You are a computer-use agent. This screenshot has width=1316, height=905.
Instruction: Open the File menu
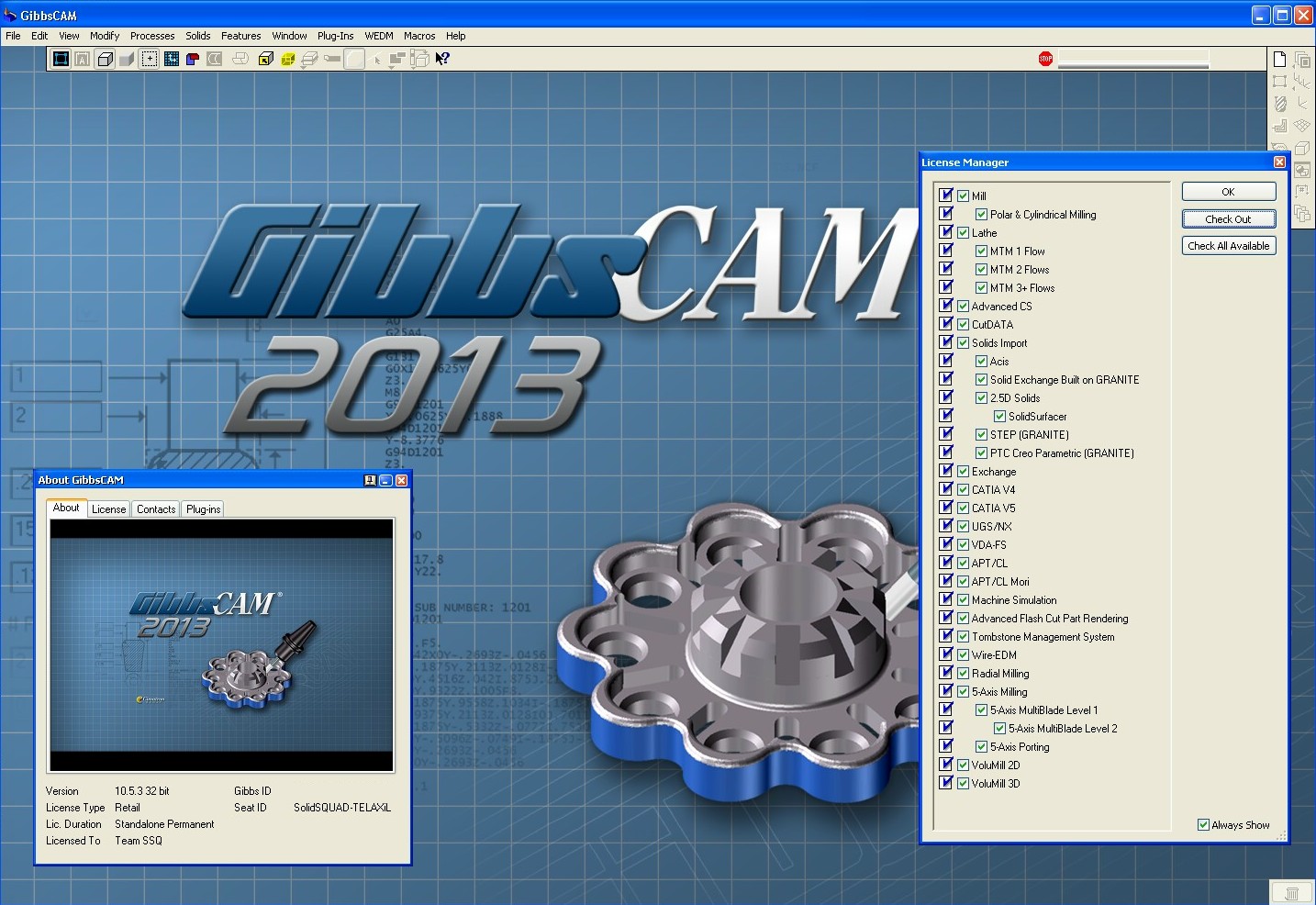pyautogui.click(x=13, y=36)
